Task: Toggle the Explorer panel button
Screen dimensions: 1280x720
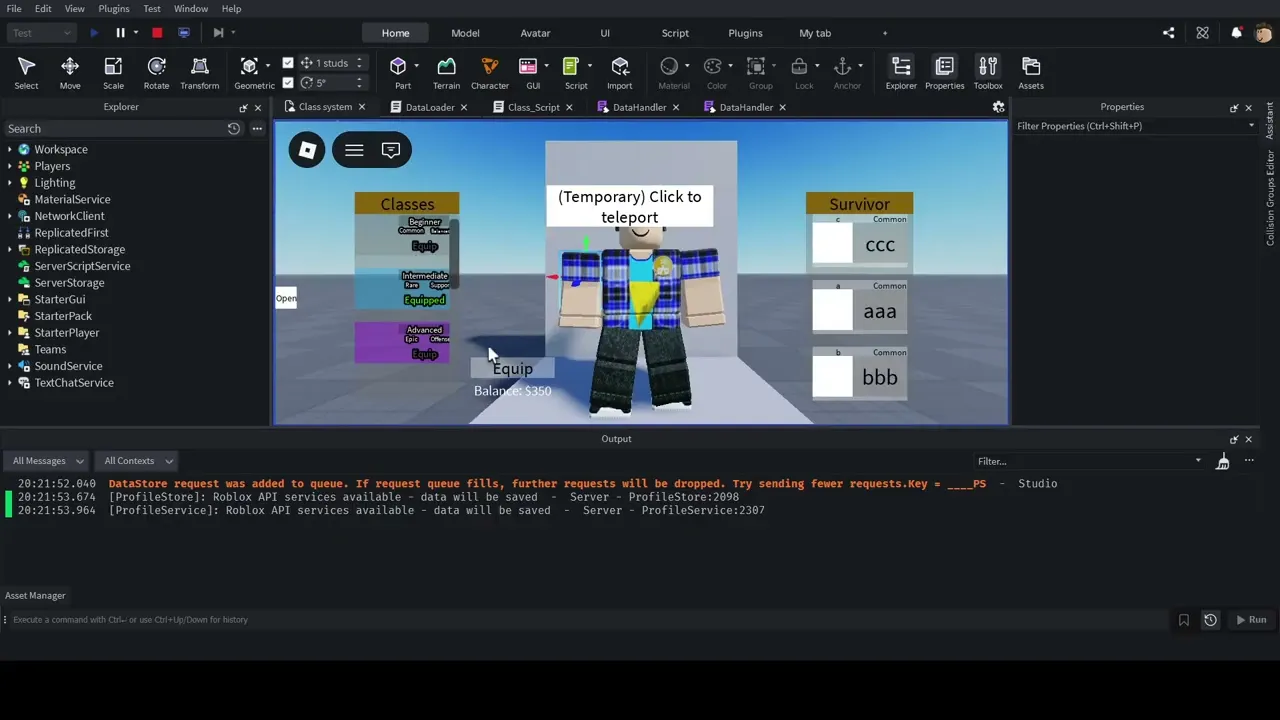Action: (901, 73)
